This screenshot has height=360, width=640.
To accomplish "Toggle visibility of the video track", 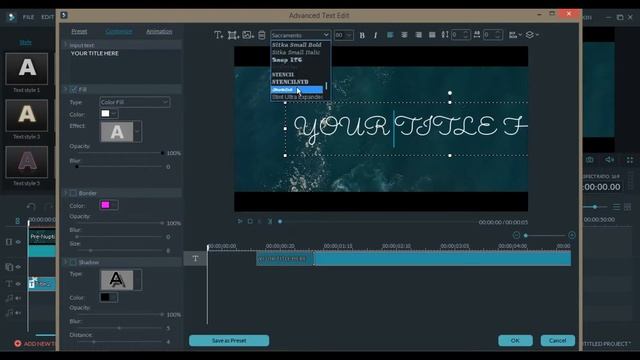I will pos(18,242).
